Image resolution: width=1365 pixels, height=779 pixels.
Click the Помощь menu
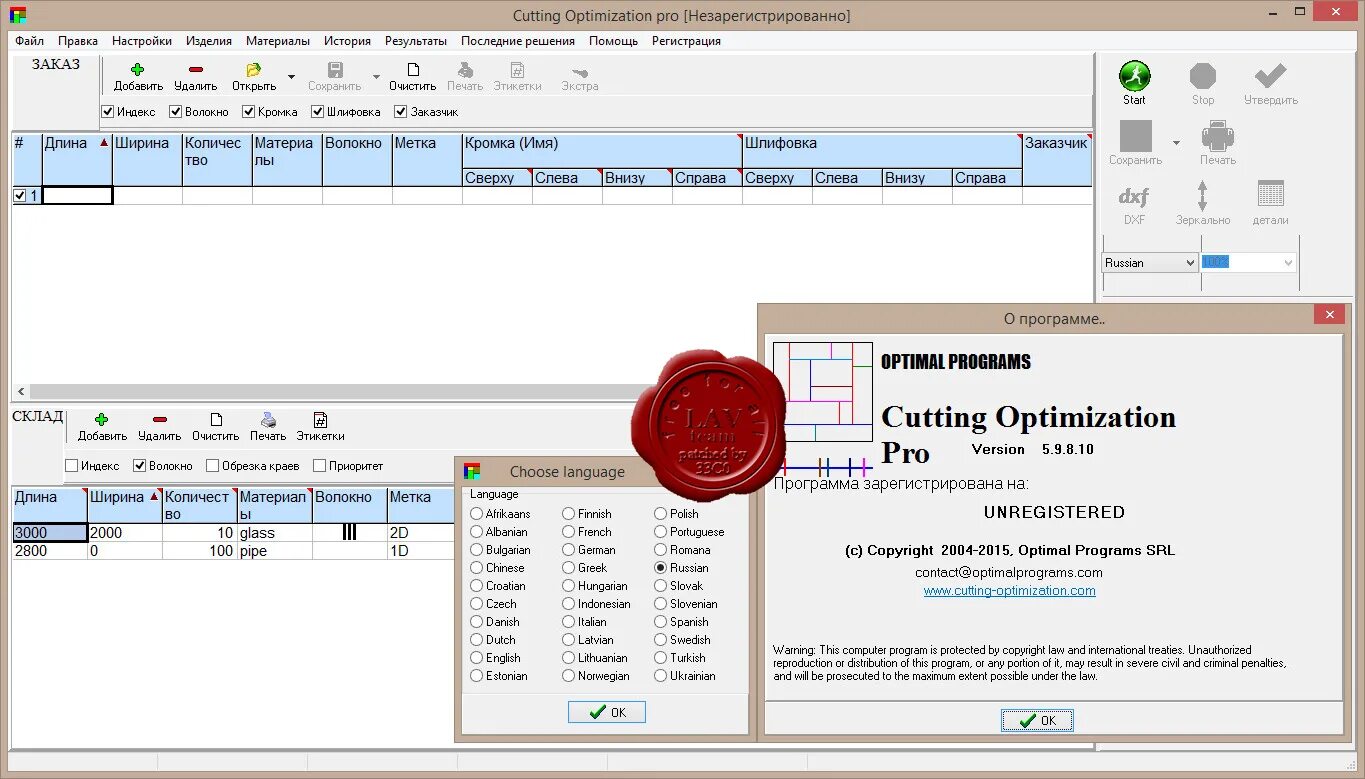tap(613, 41)
